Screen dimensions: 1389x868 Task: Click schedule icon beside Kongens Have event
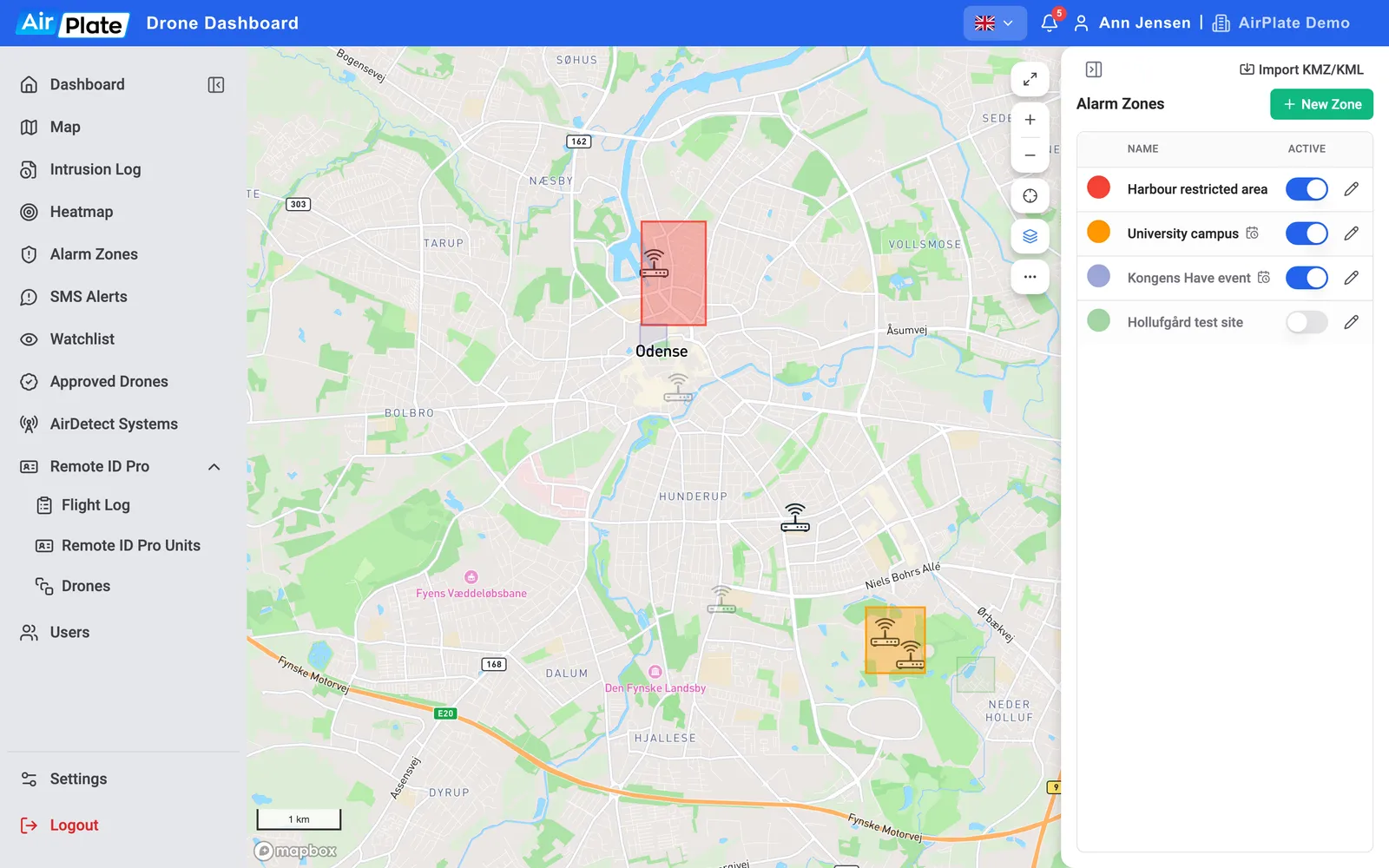pyautogui.click(x=1264, y=277)
